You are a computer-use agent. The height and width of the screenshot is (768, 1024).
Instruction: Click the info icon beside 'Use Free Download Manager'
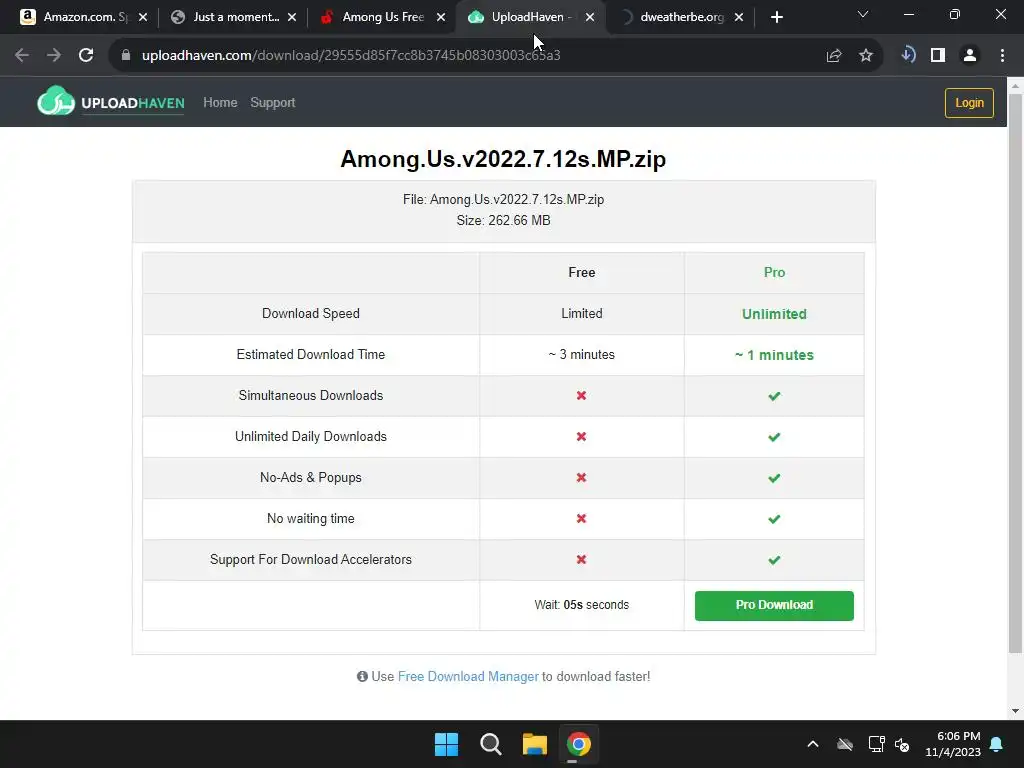[362, 677]
